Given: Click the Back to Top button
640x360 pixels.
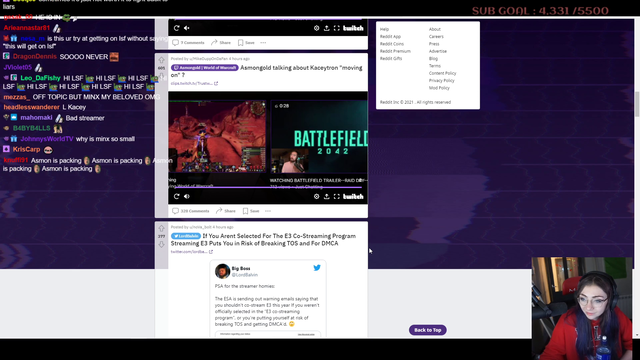Looking at the screenshot, I should (428, 330).
